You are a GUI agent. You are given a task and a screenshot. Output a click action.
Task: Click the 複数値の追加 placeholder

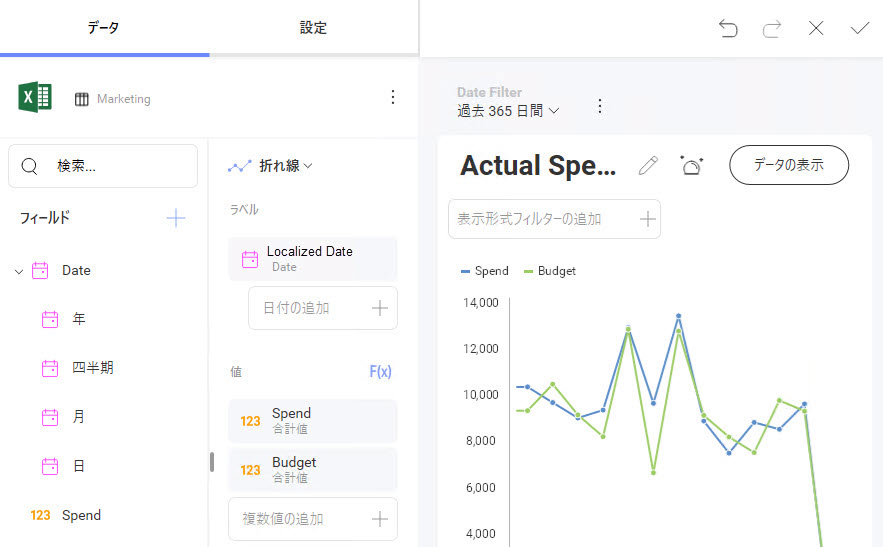tap(283, 519)
